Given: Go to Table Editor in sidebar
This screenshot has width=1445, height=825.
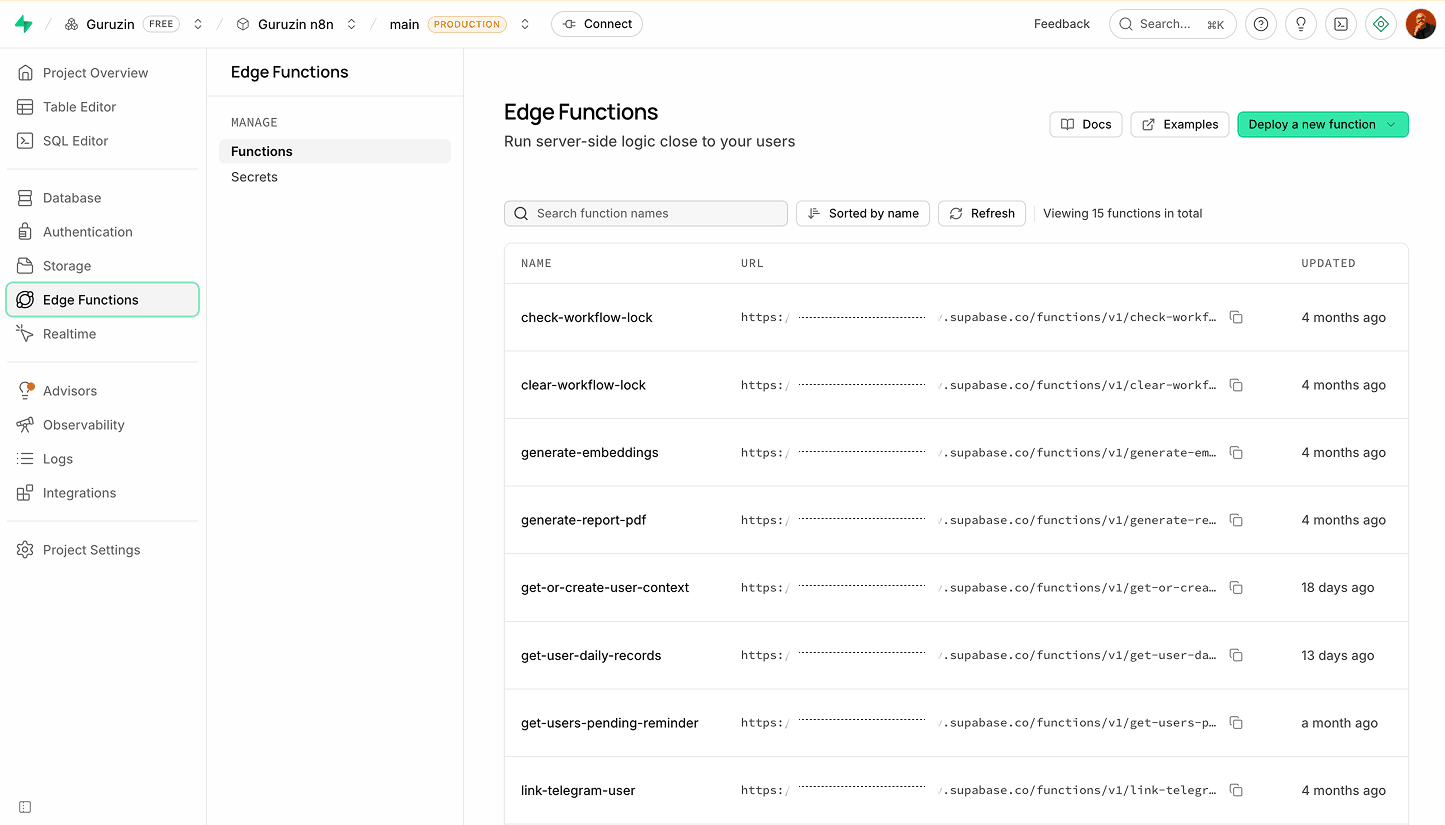Looking at the screenshot, I should pos(79,107).
